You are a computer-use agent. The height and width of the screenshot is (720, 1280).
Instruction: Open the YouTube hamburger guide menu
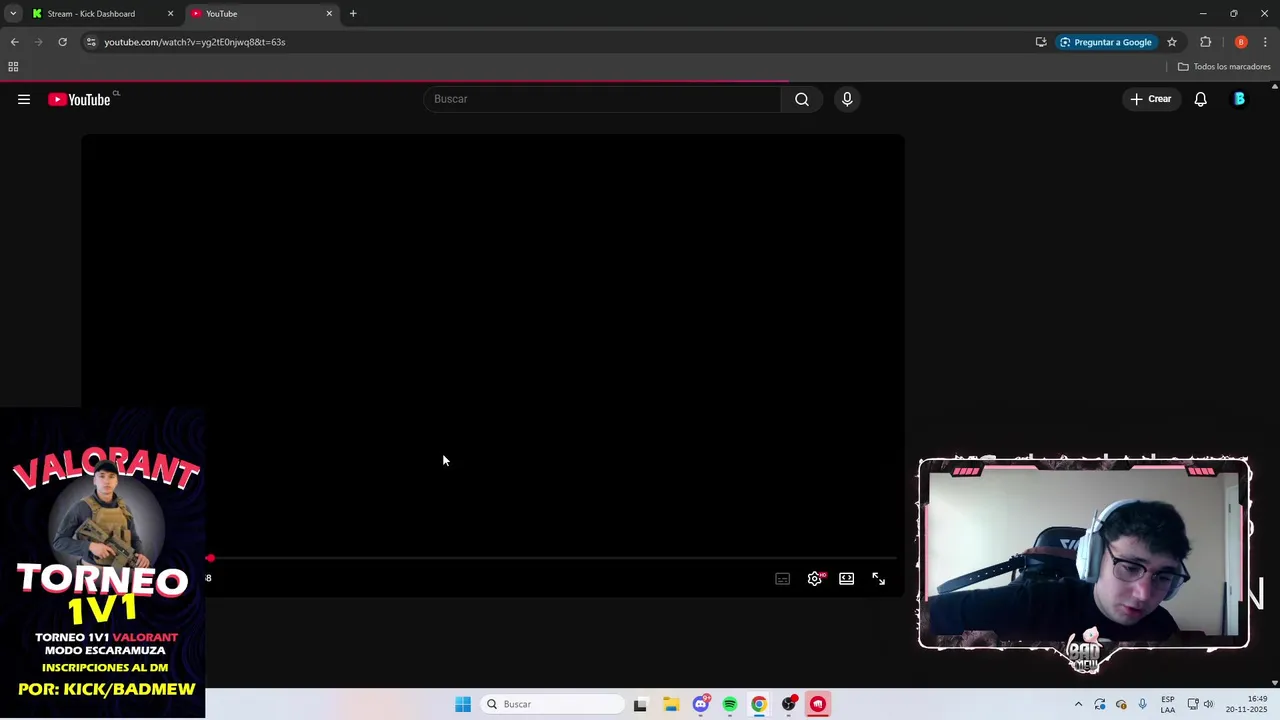click(24, 99)
